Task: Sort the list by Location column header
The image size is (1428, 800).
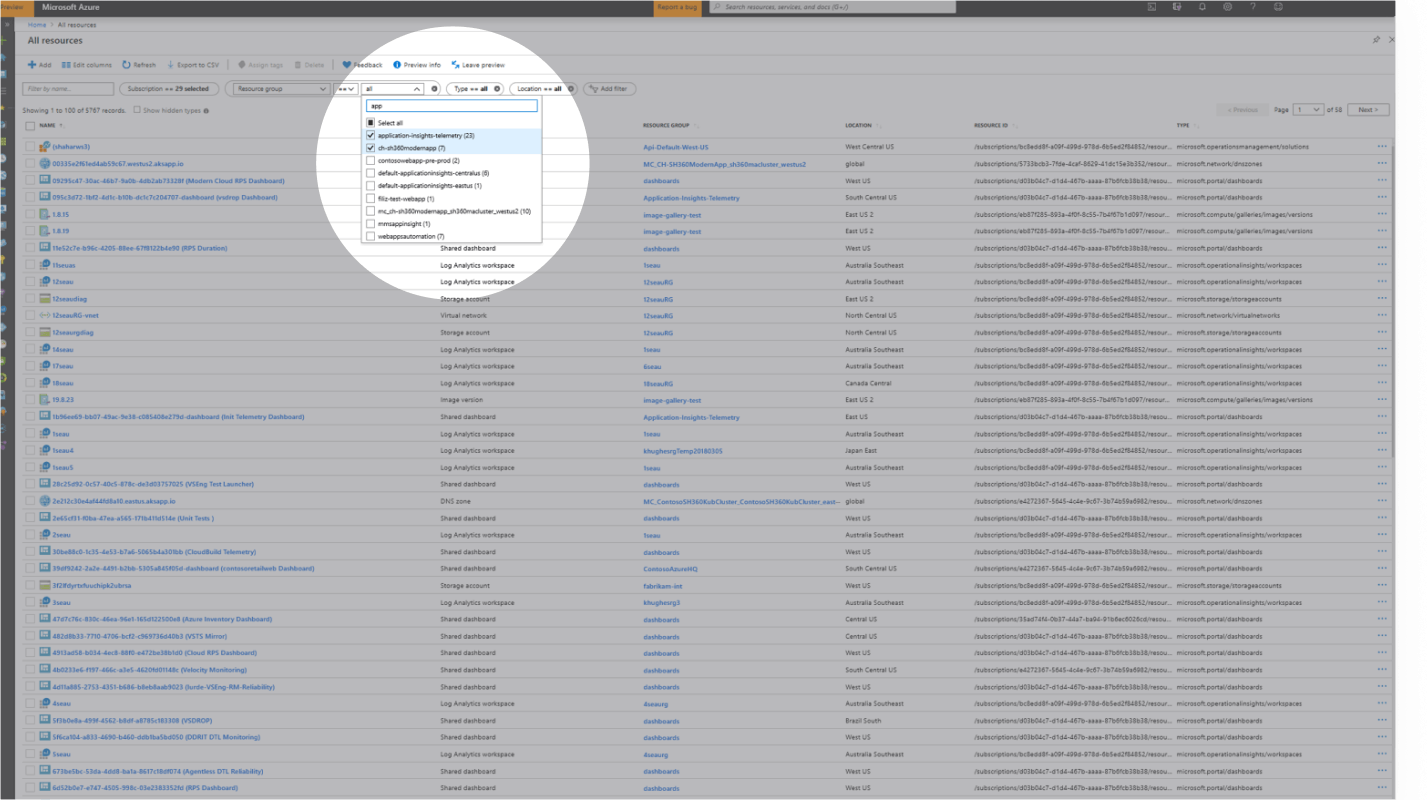Action: [858, 126]
